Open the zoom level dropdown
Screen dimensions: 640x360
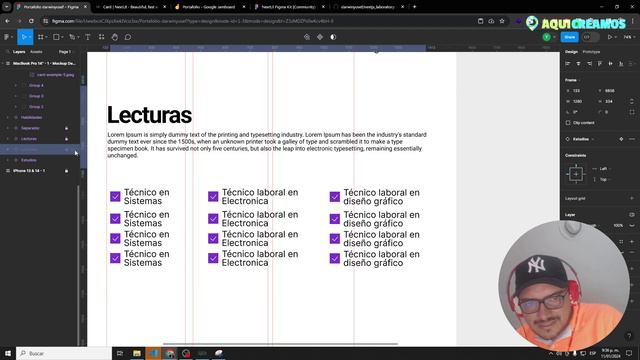(x=629, y=37)
